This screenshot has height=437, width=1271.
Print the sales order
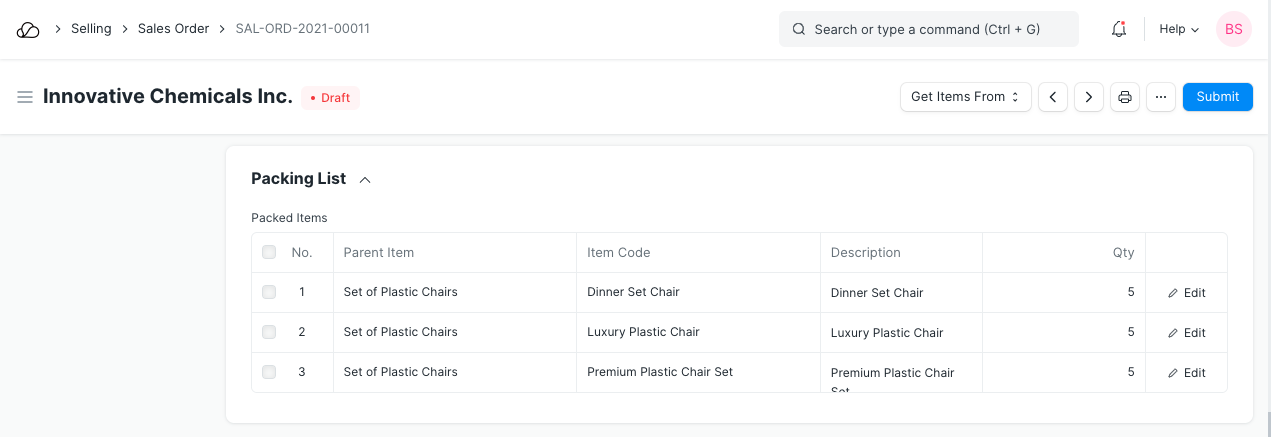coord(1125,97)
